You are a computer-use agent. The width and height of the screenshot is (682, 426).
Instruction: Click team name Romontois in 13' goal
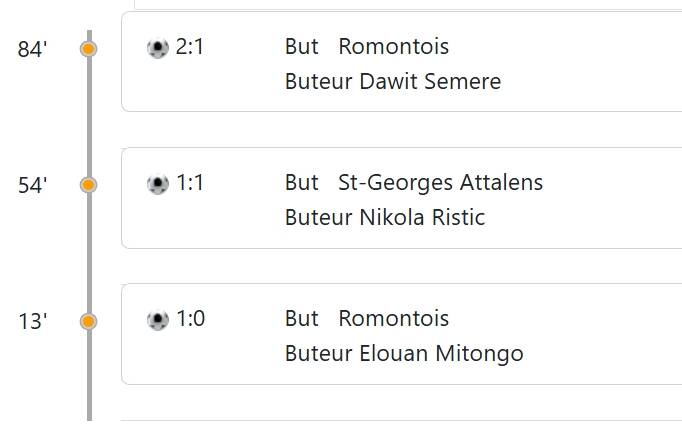pos(394,318)
